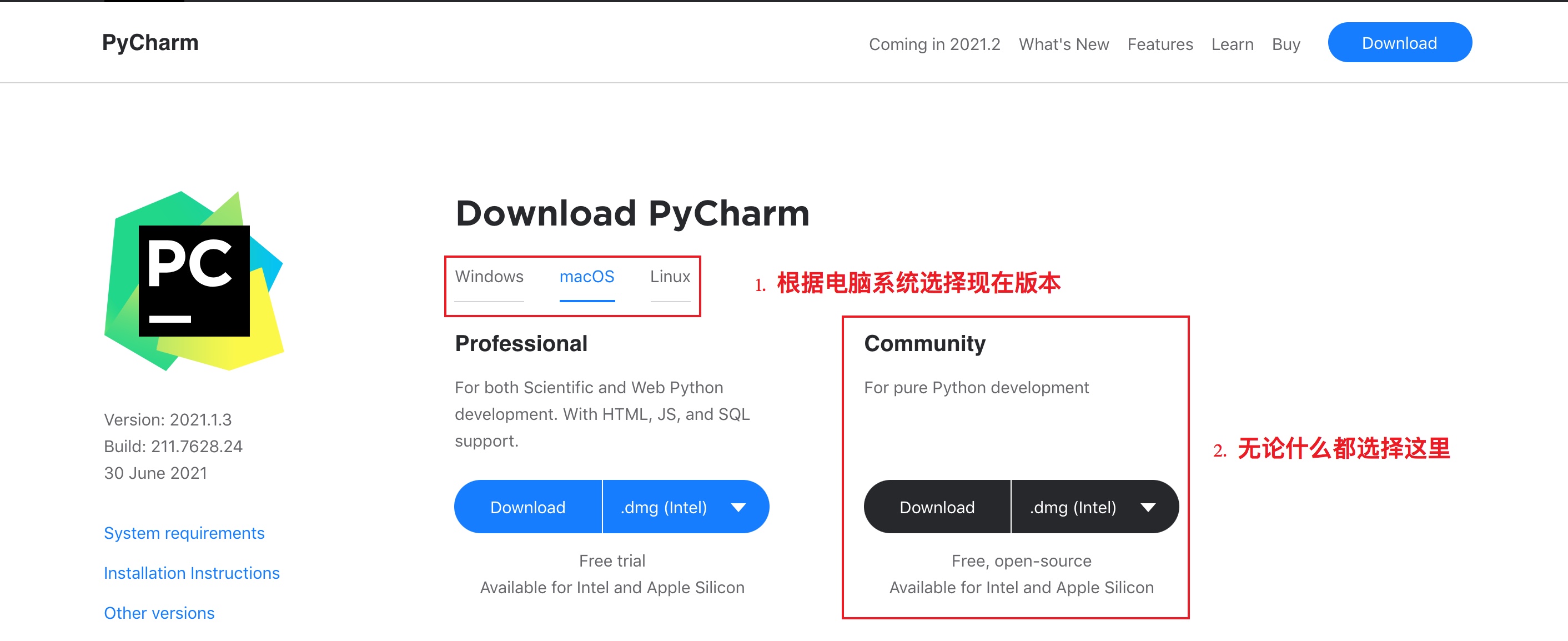Open What's New menu item
1568x641 pixels.
coord(1063,44)
